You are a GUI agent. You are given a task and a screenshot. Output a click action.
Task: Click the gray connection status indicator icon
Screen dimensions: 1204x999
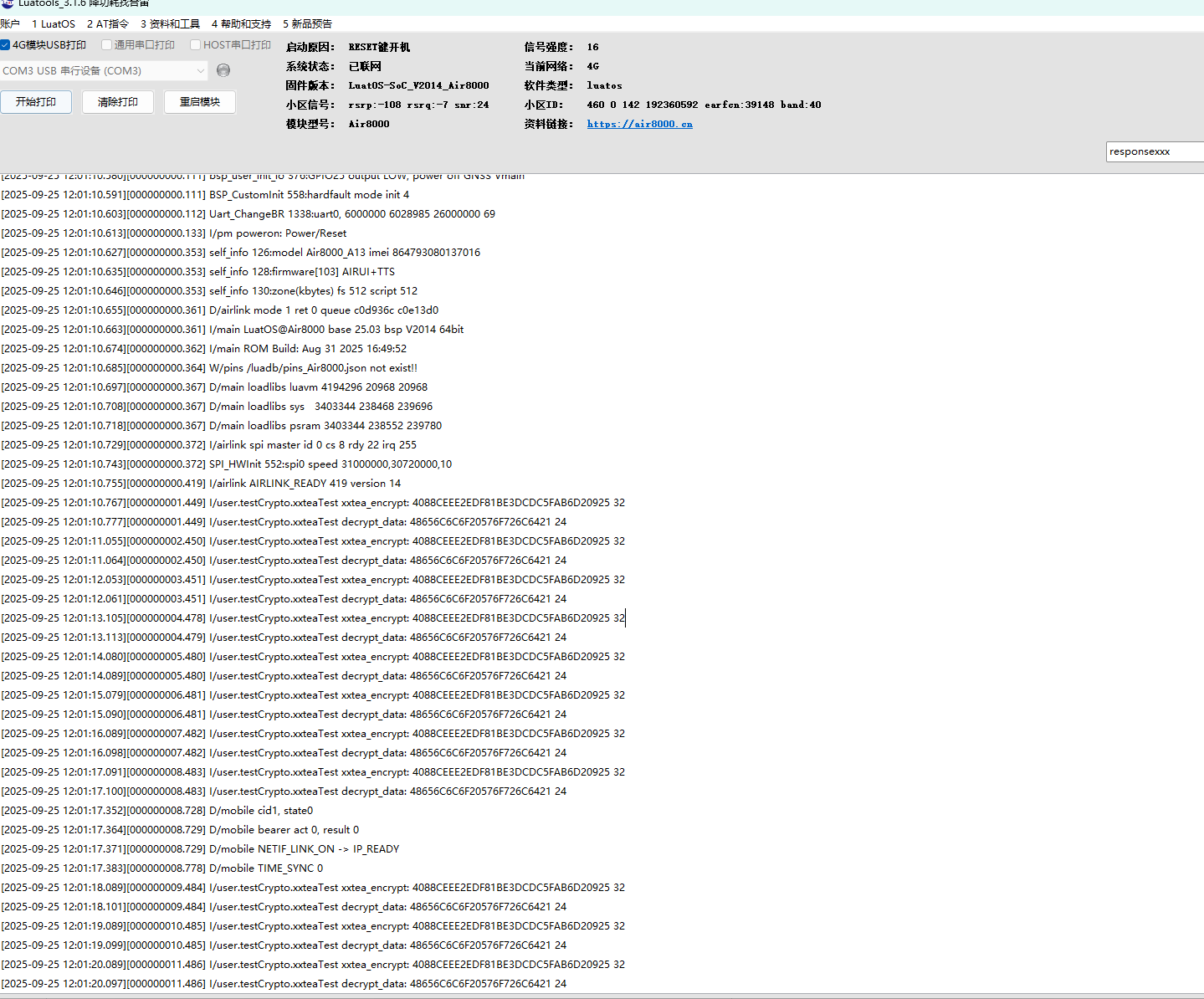223,70
